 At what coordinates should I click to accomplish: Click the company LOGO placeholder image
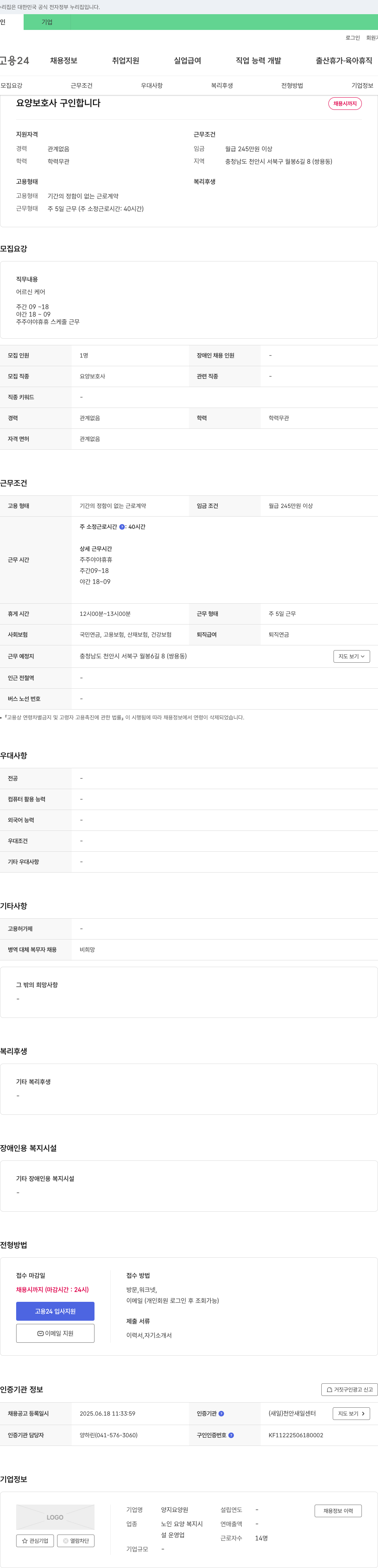(x=56, y=1517)
